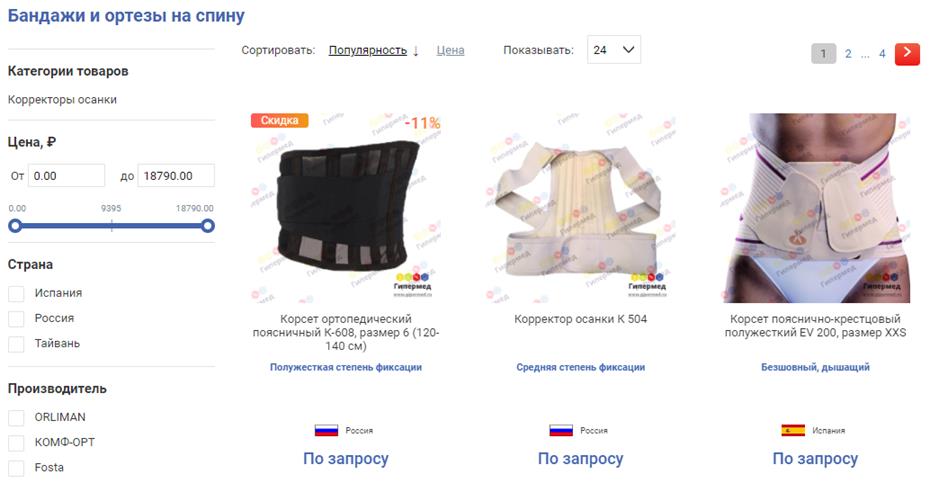The height and width of the screenshot is (483, 930).
Task: Go to next page using red arrow
Action: 907,54
